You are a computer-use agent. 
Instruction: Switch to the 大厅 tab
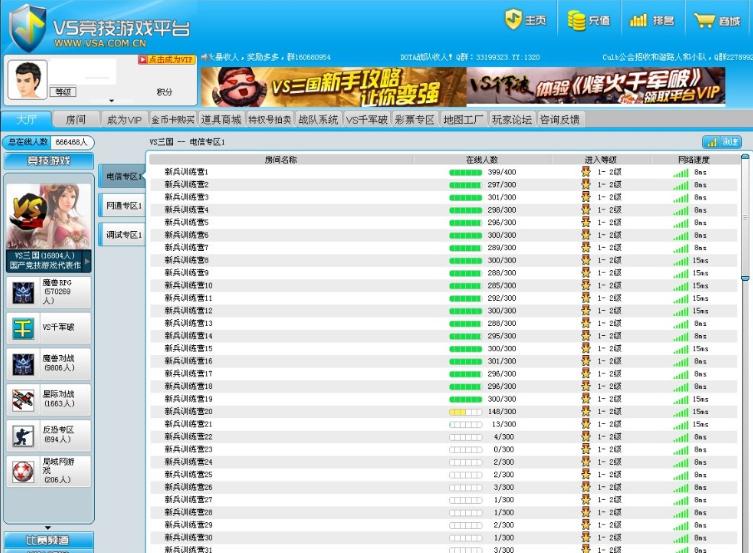[26, 120]
